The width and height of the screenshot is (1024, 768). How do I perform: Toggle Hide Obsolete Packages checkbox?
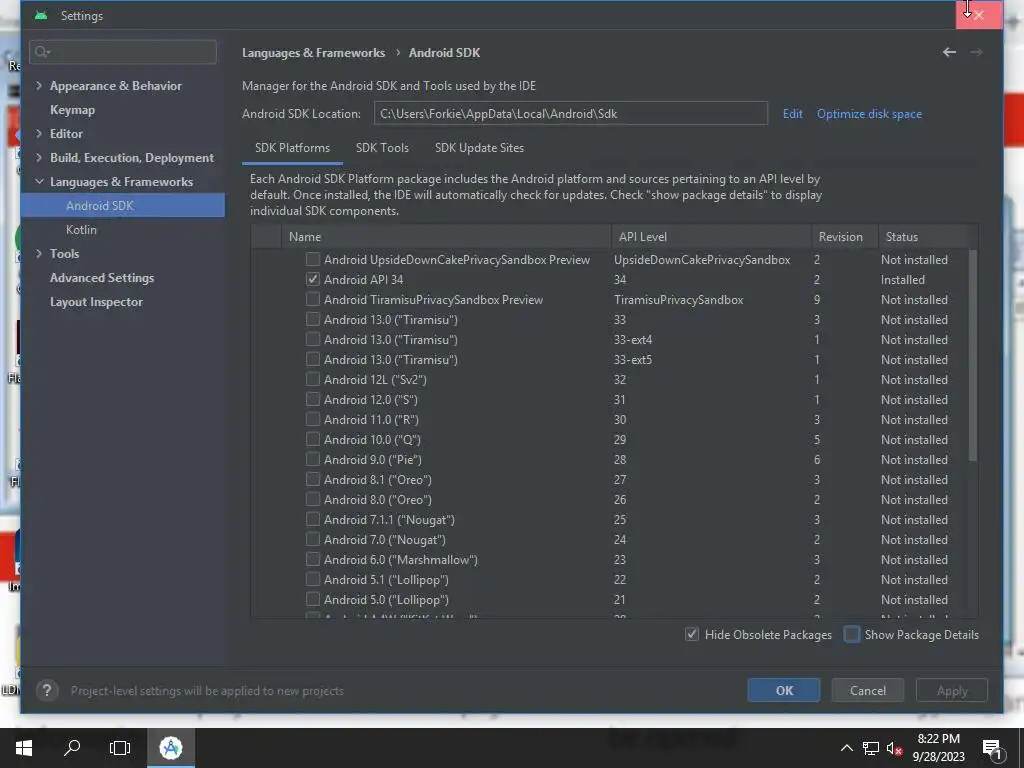[692, 634]
